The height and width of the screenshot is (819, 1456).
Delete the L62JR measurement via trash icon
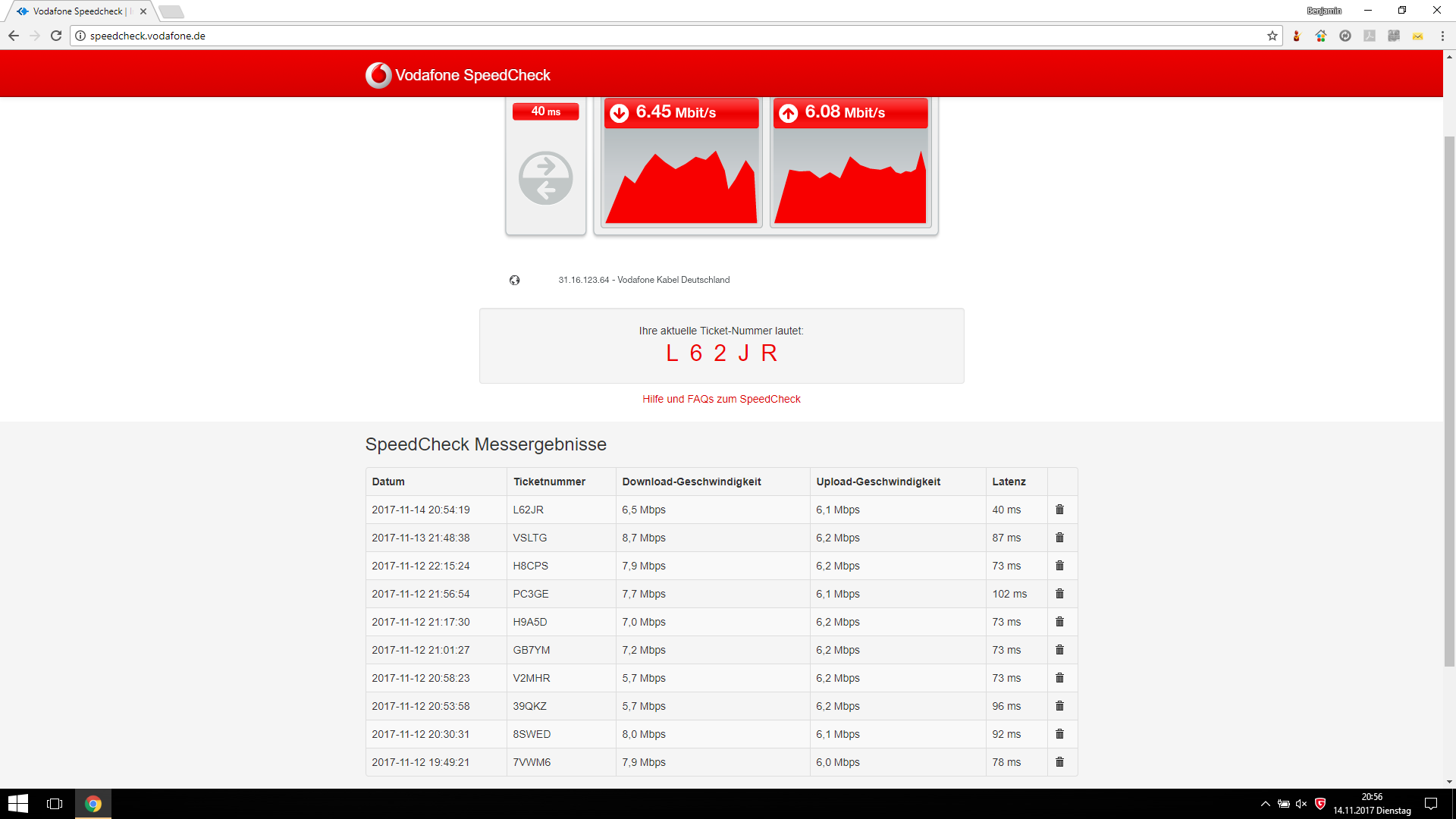click(x=1059, y=510)
